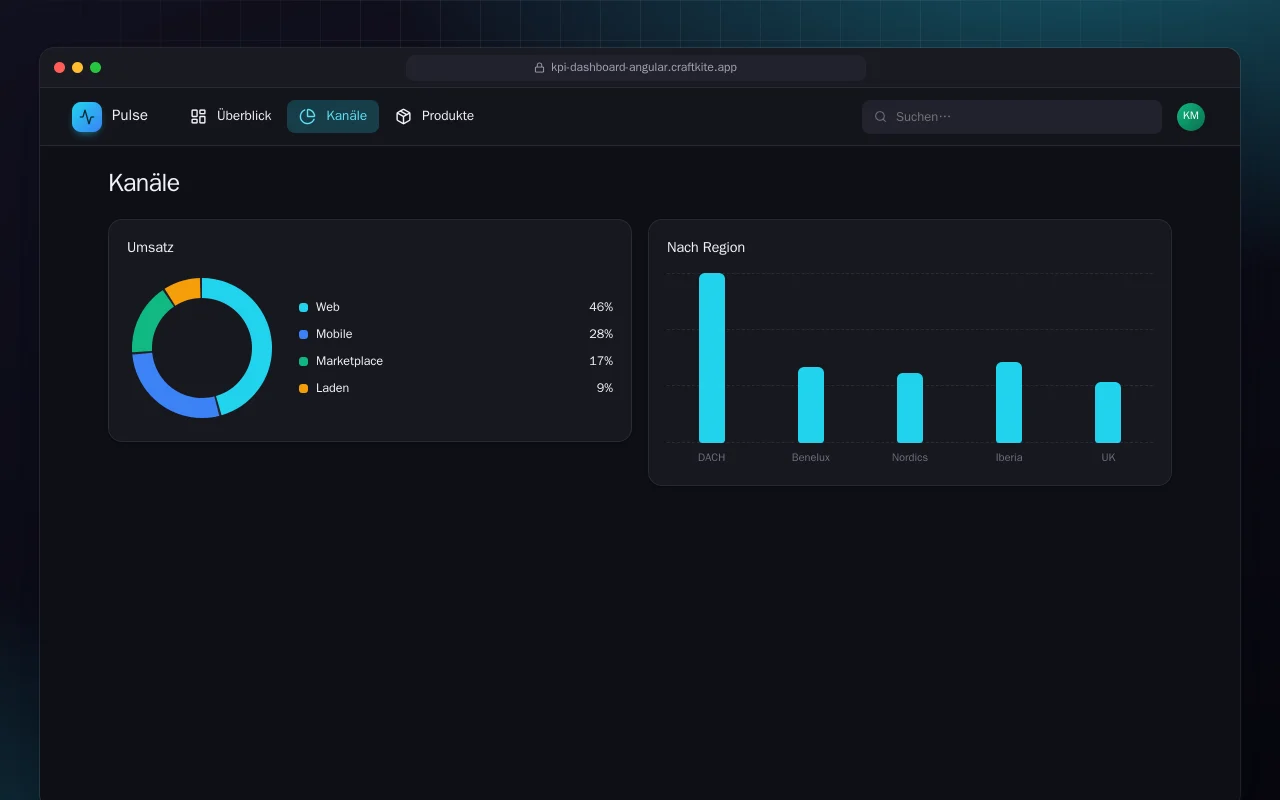Screen dimensions: 1280x800
Task: Select the Kanäle tab
Action: point(333,116)
